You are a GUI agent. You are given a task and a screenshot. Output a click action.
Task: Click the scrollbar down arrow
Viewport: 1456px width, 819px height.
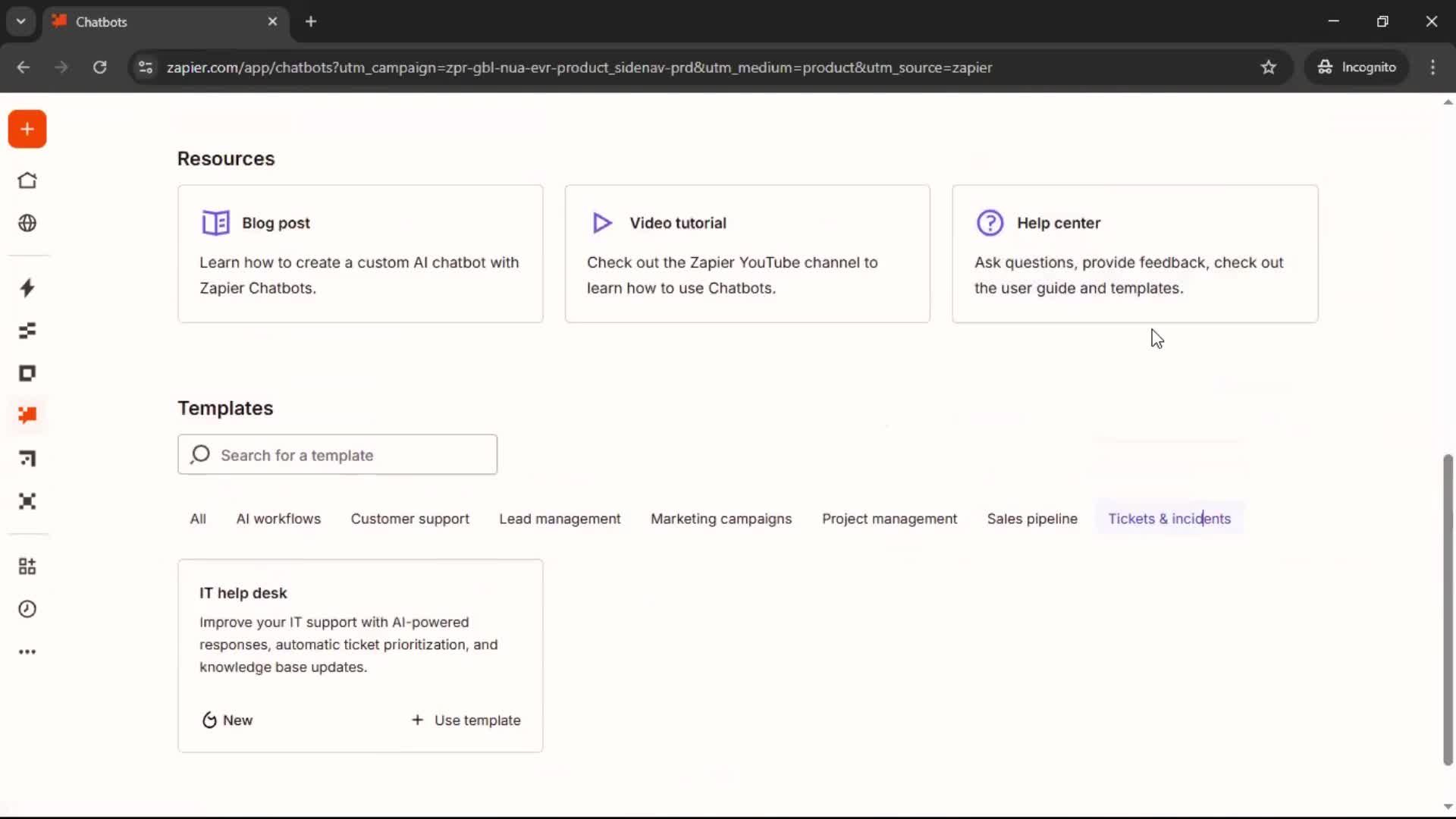[x=1448, y=808]
